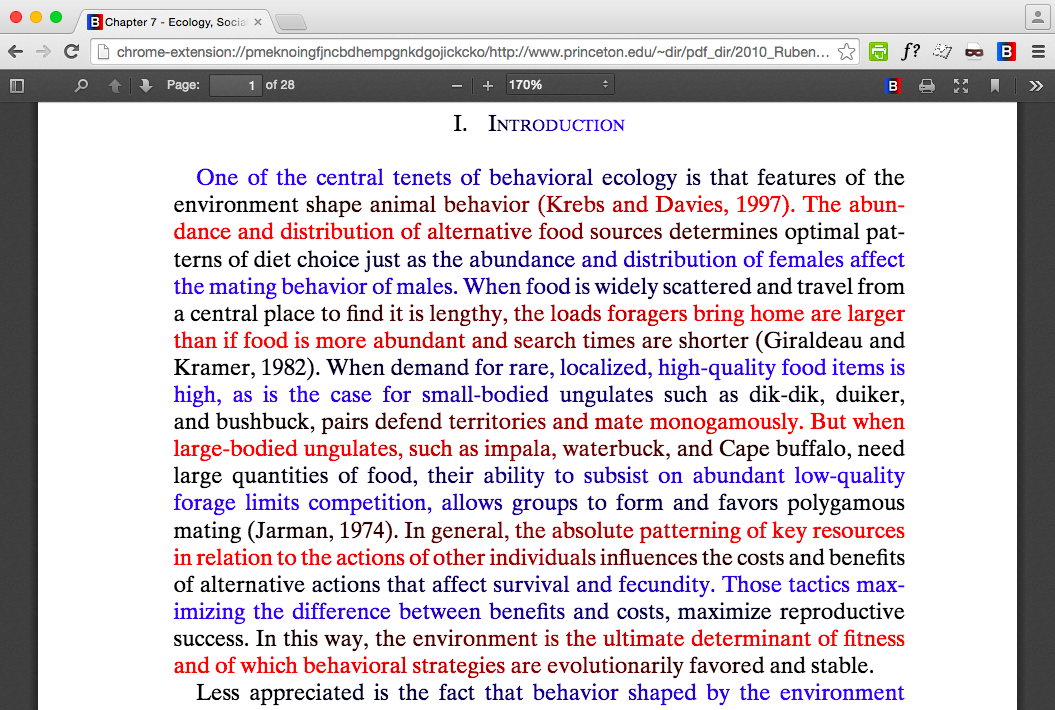Close the Chapter 7 tab

258,22
